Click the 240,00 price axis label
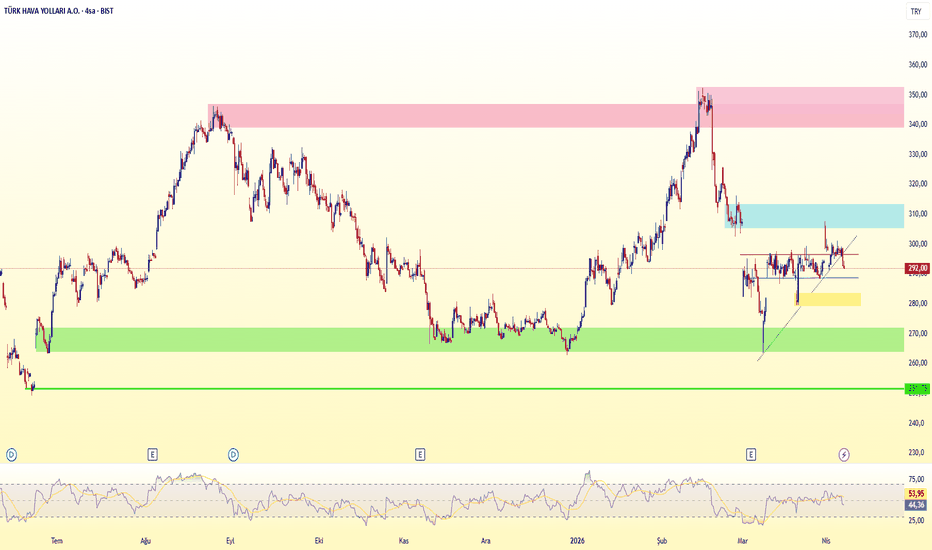Image resolution: width=932 pixels, height=550 pixels. tap(918, 423)
